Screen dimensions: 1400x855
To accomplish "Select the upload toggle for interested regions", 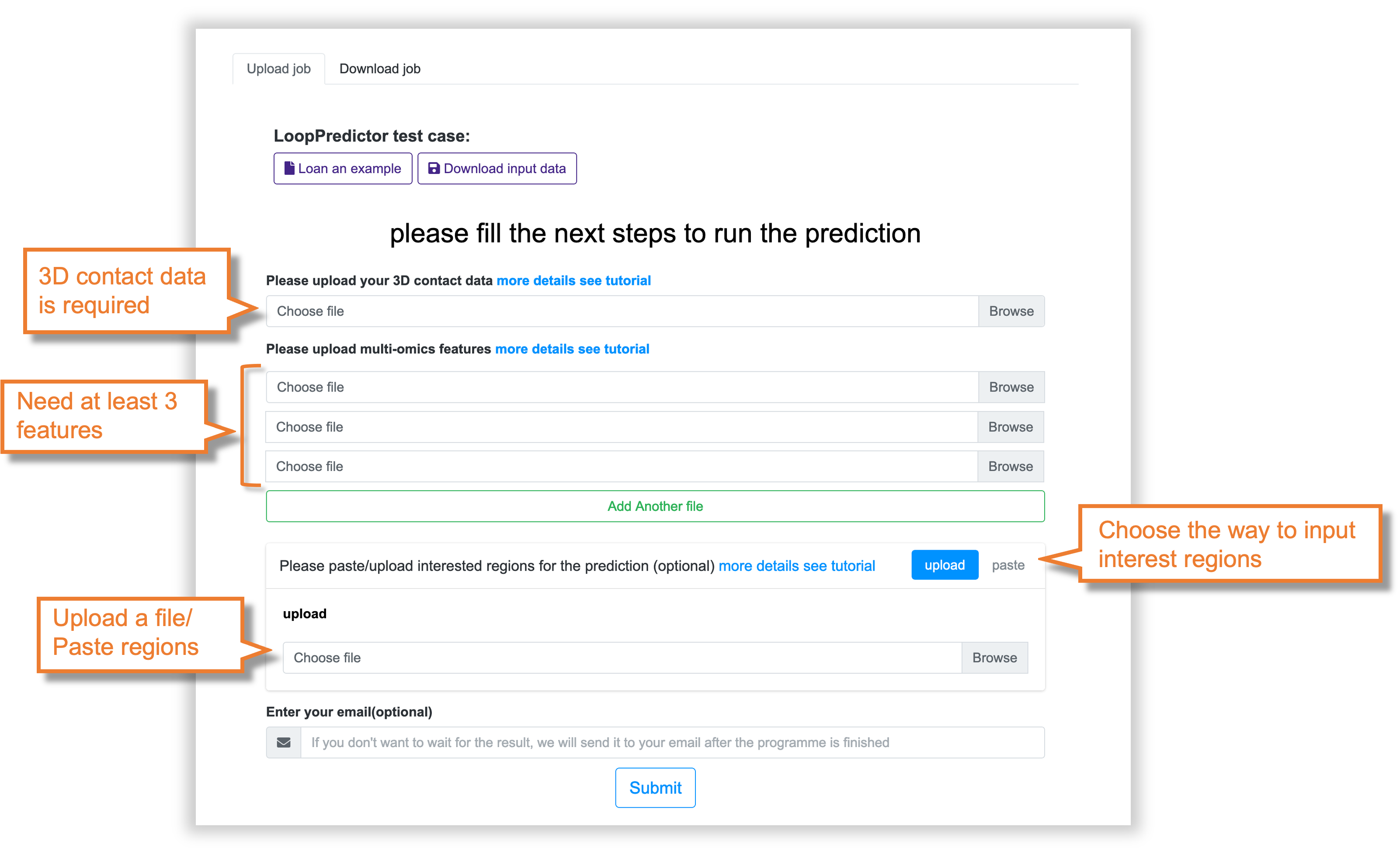I will [x=944, y=565].
